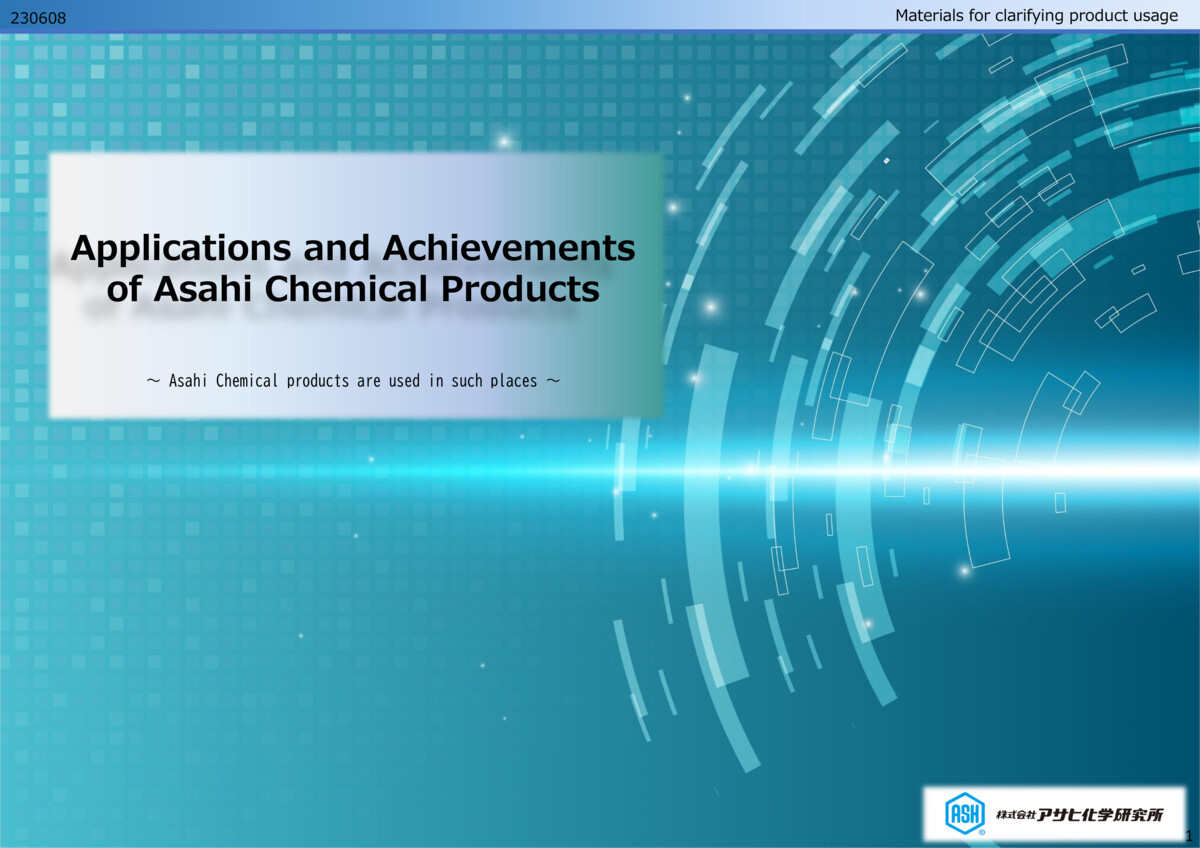
Task: Click the subtitle 'Asahi Chemical products are used in such places'
Action: (353, 381)
